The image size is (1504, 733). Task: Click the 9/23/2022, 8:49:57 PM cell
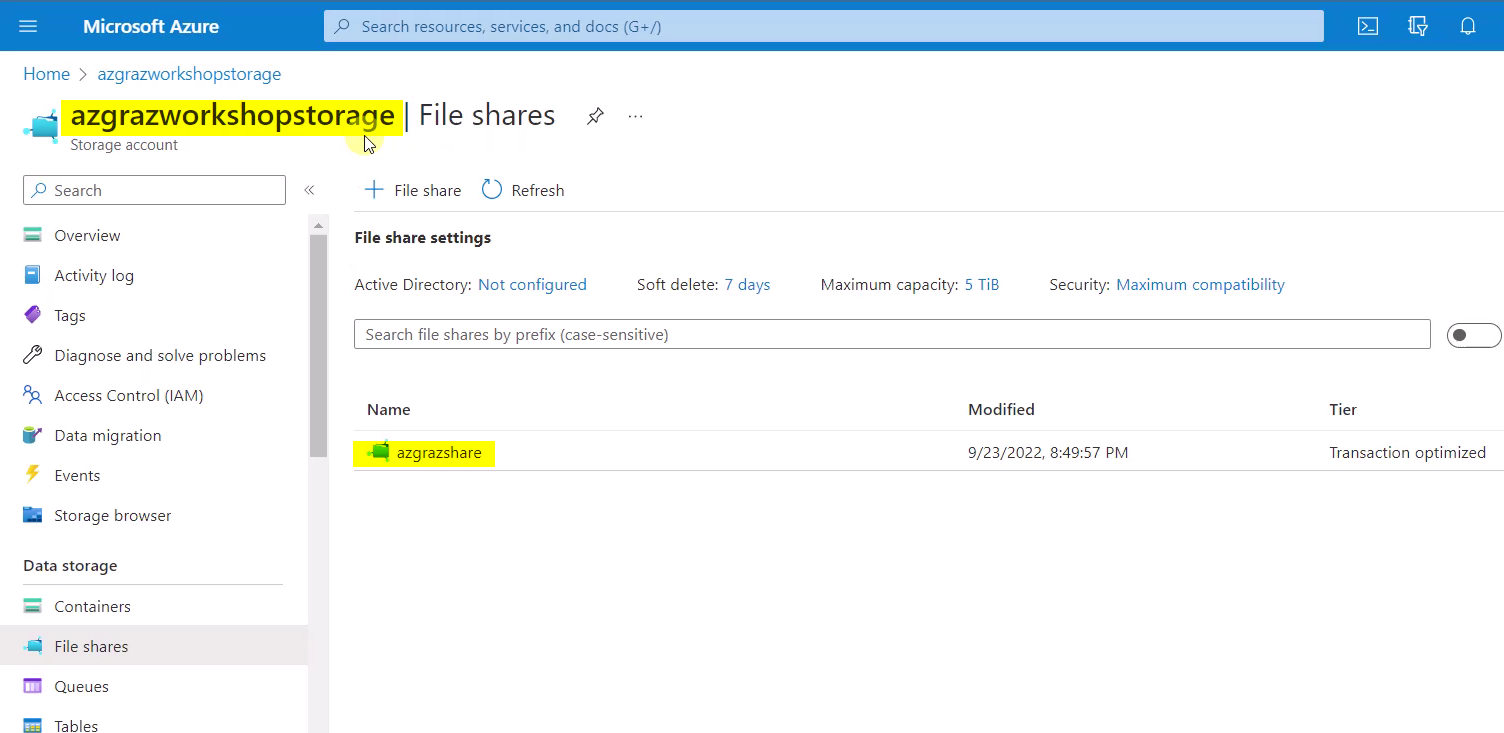(1048, 452)
